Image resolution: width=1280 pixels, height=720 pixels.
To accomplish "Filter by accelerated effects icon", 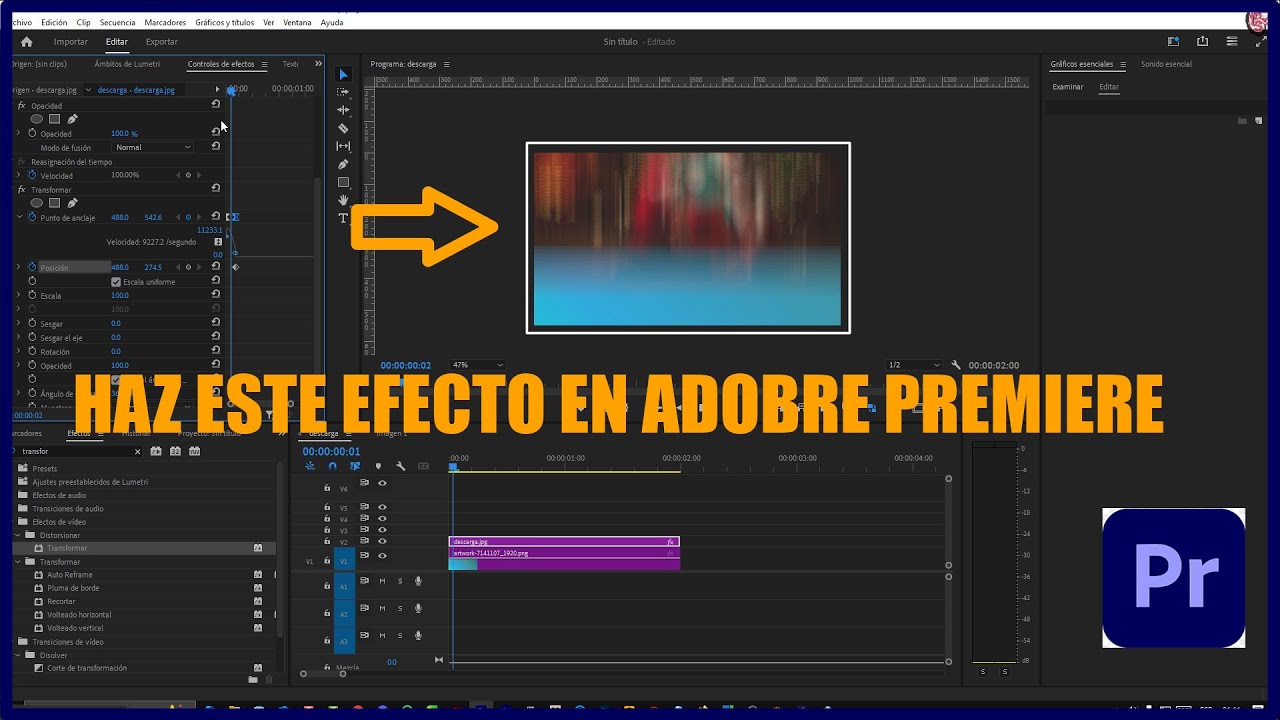I will pyautogui.click(x=156, y=451).
